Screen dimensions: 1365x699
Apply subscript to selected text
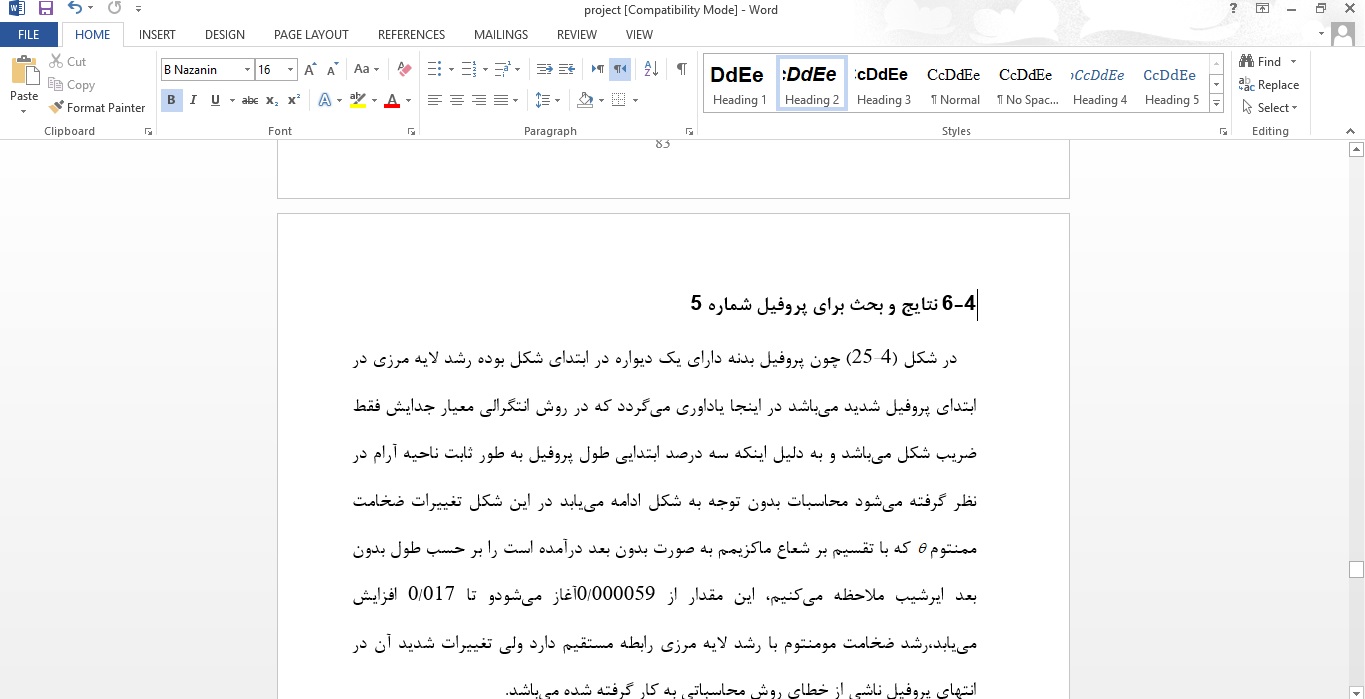point(270,99)
